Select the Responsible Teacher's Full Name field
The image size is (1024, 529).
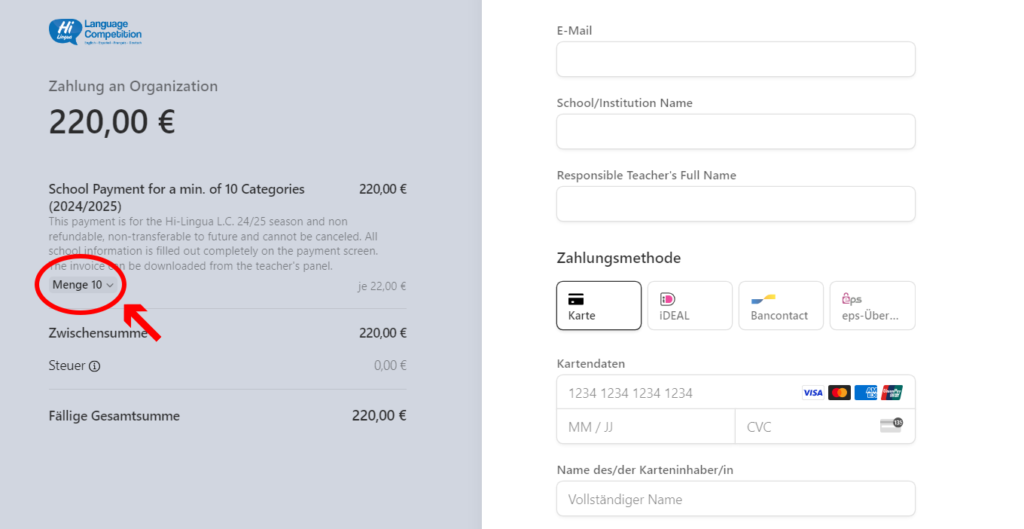click(735, 203)
